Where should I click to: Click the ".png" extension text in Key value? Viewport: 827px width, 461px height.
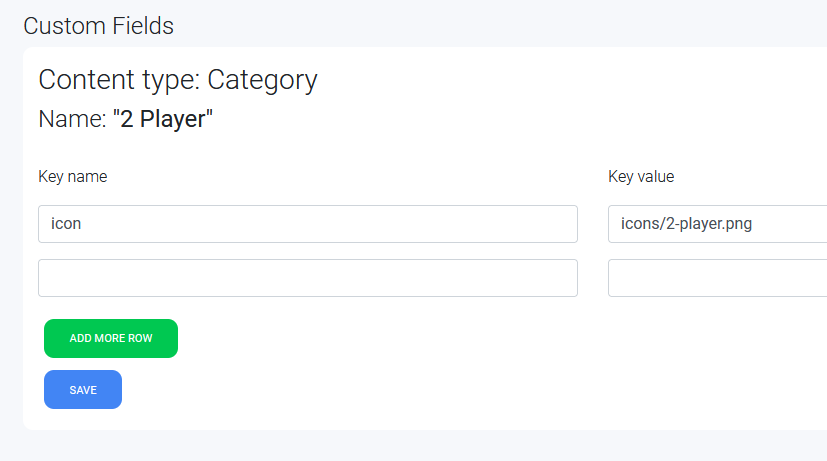tap(737, 224)
